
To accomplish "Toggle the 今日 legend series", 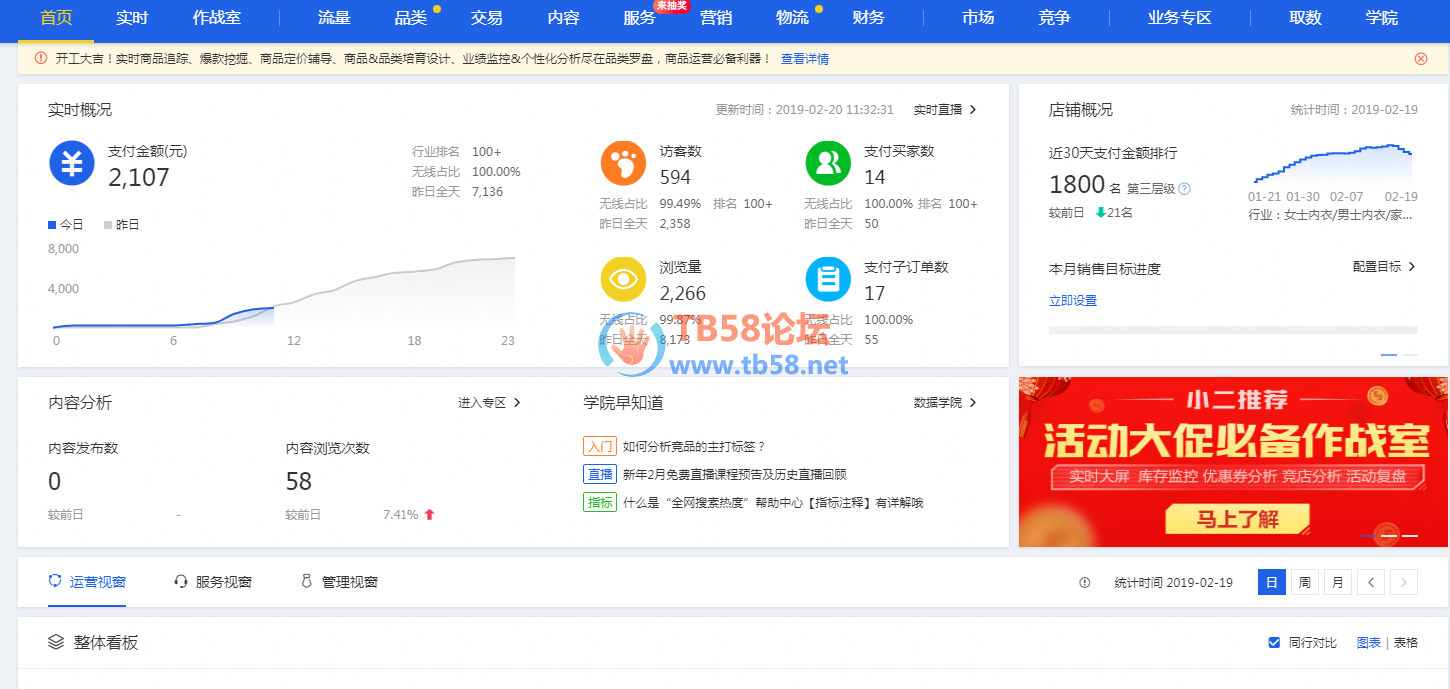I will click(x=66, y=224).
